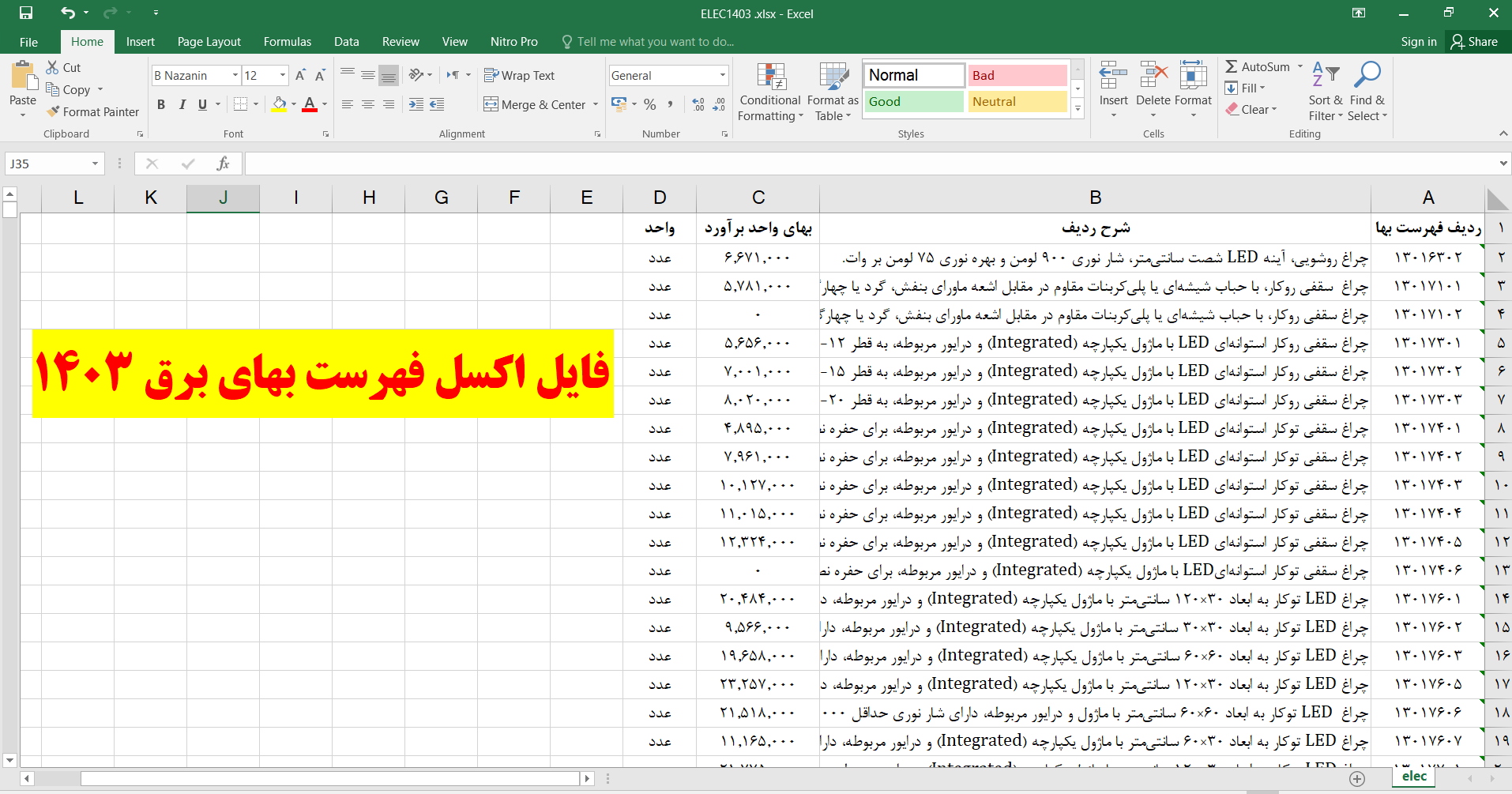Click the Insert Function fx icon
This screenshot has height=794, width=1512.
click(x=223, y=164)
